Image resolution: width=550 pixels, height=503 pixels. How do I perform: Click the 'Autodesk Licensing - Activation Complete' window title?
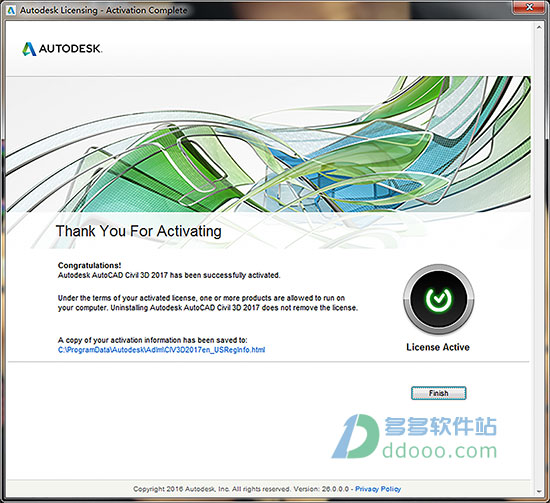click(x=103, y=11)
